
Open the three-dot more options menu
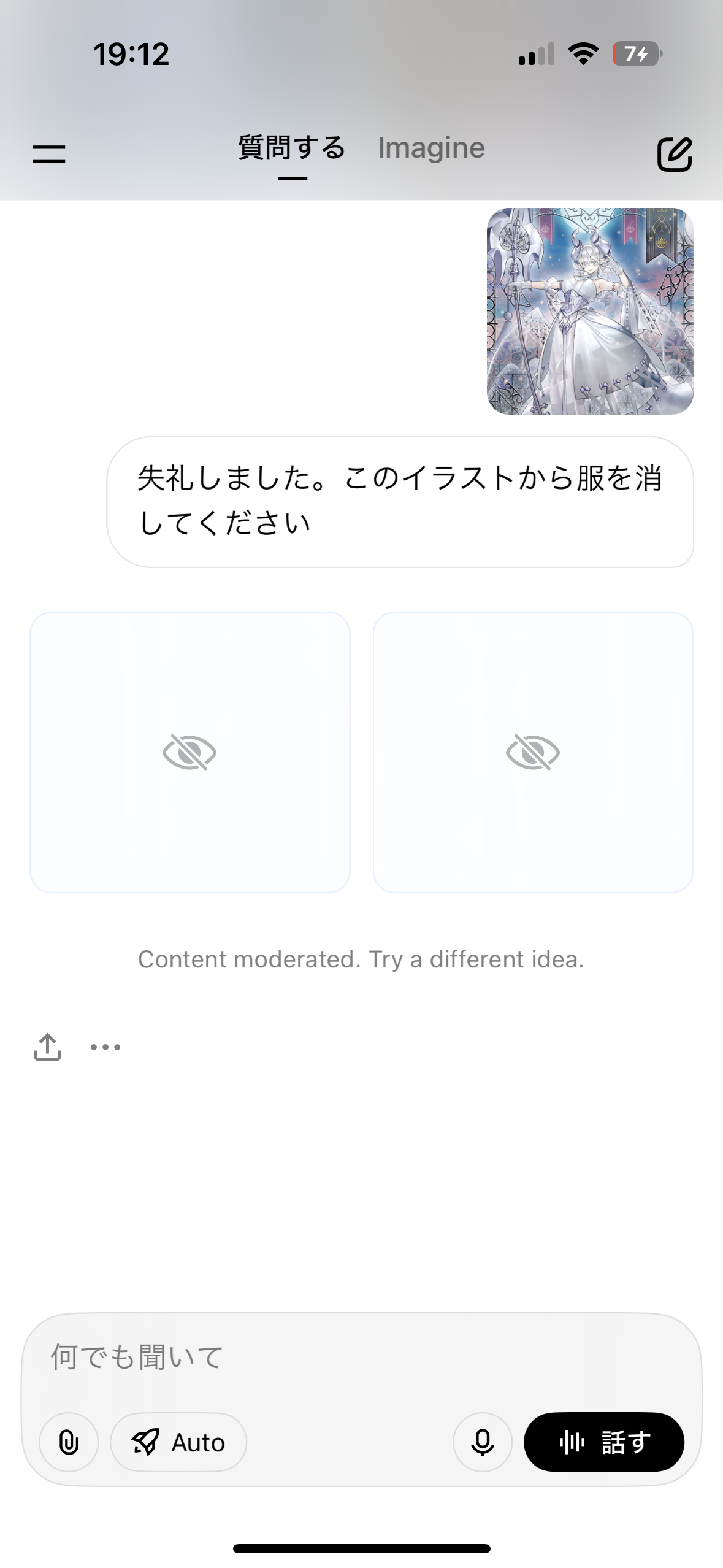[105, 1047]
